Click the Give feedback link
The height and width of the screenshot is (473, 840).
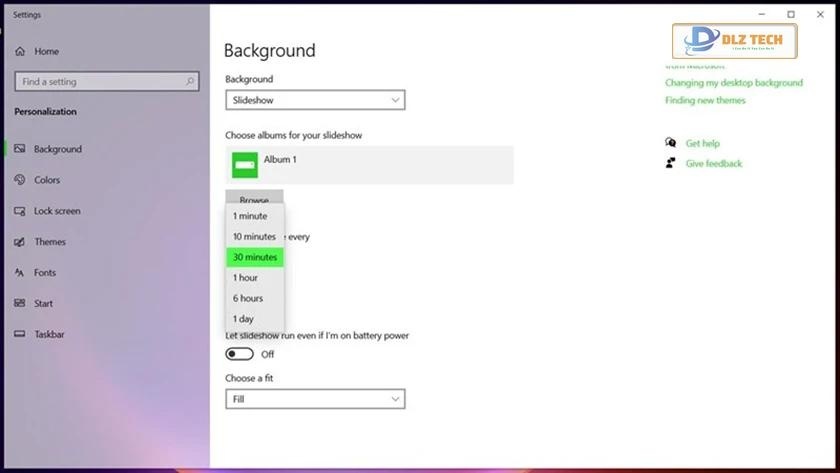[x=713, y=163]
